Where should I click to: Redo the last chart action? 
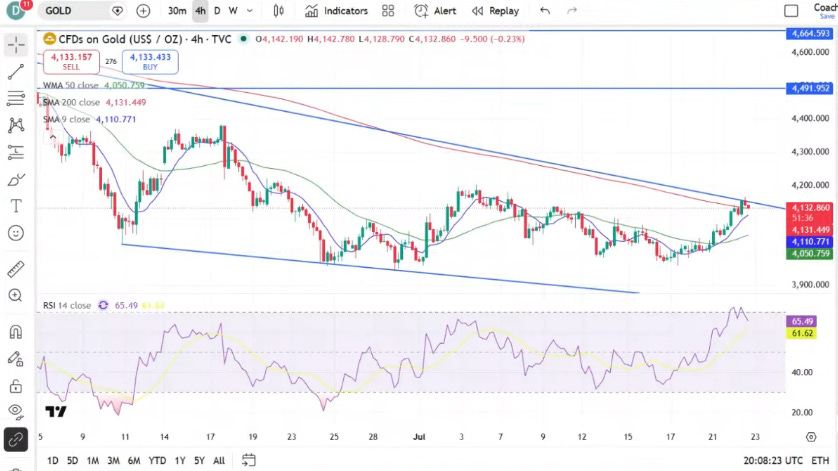coord(572,11)
